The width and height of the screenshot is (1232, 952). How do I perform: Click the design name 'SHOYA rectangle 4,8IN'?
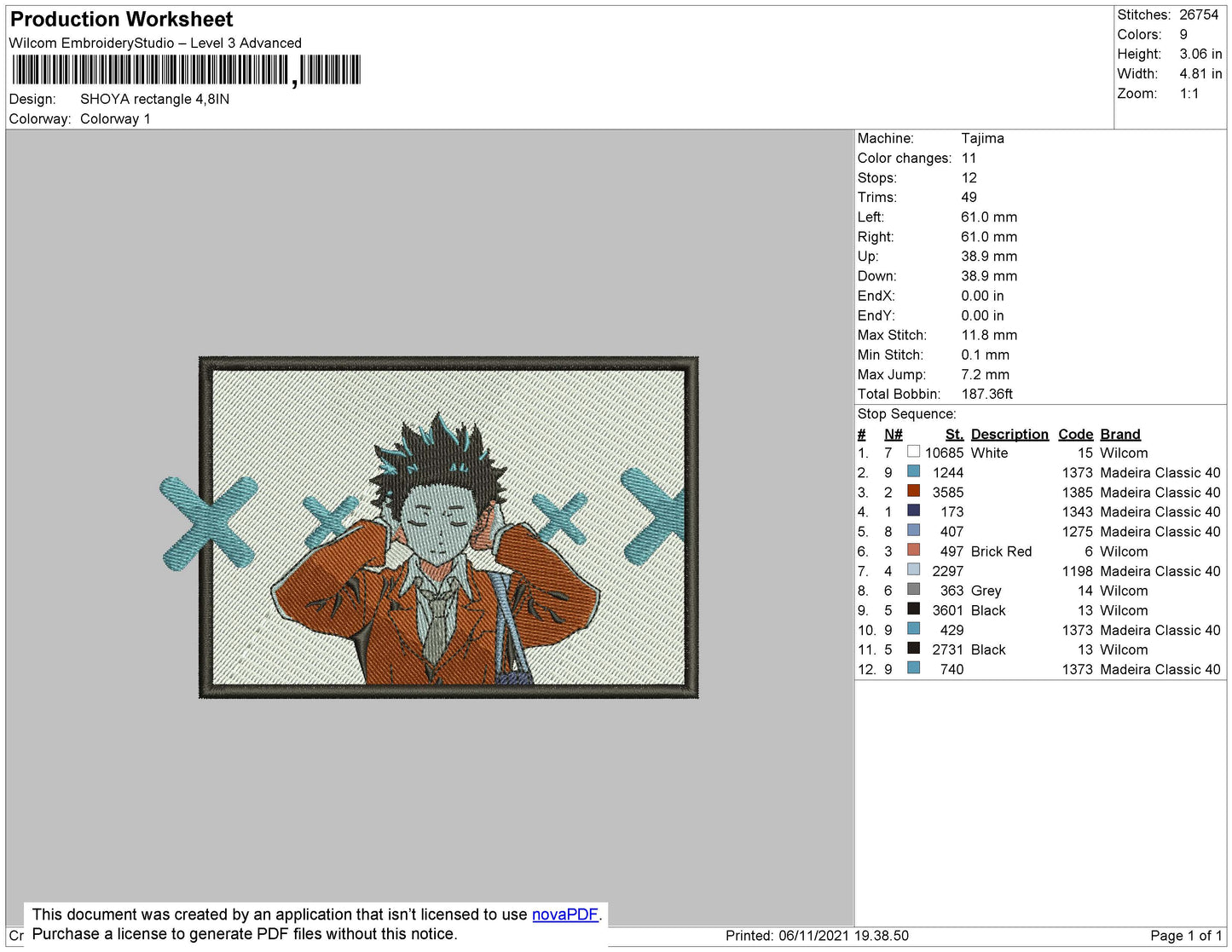(154, 99)
